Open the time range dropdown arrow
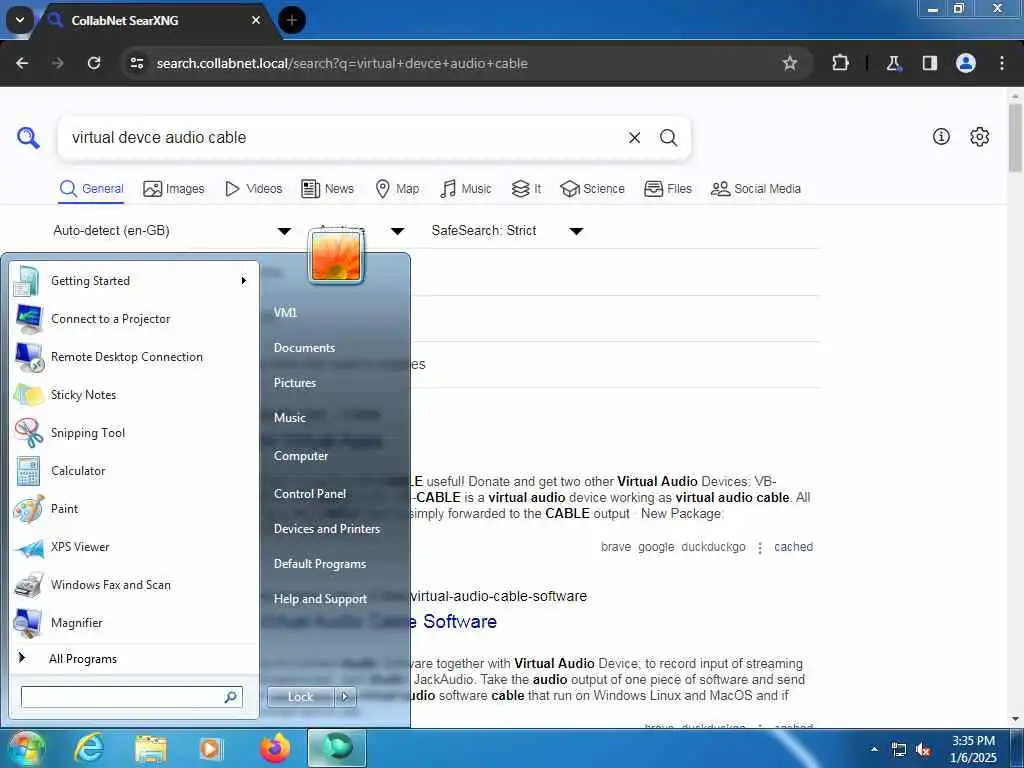Viewport: 1024px width, 768px height. point(397,231)
